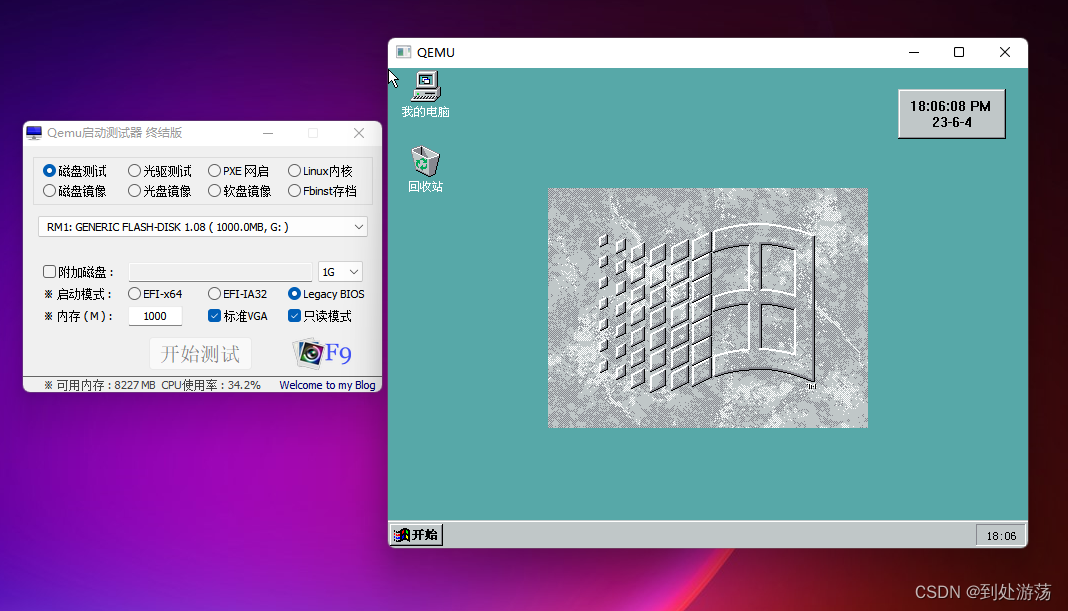Click the F9 screenshot camera icon
This screenshot has width=1068, height=611.
click(x=322, y=353)
